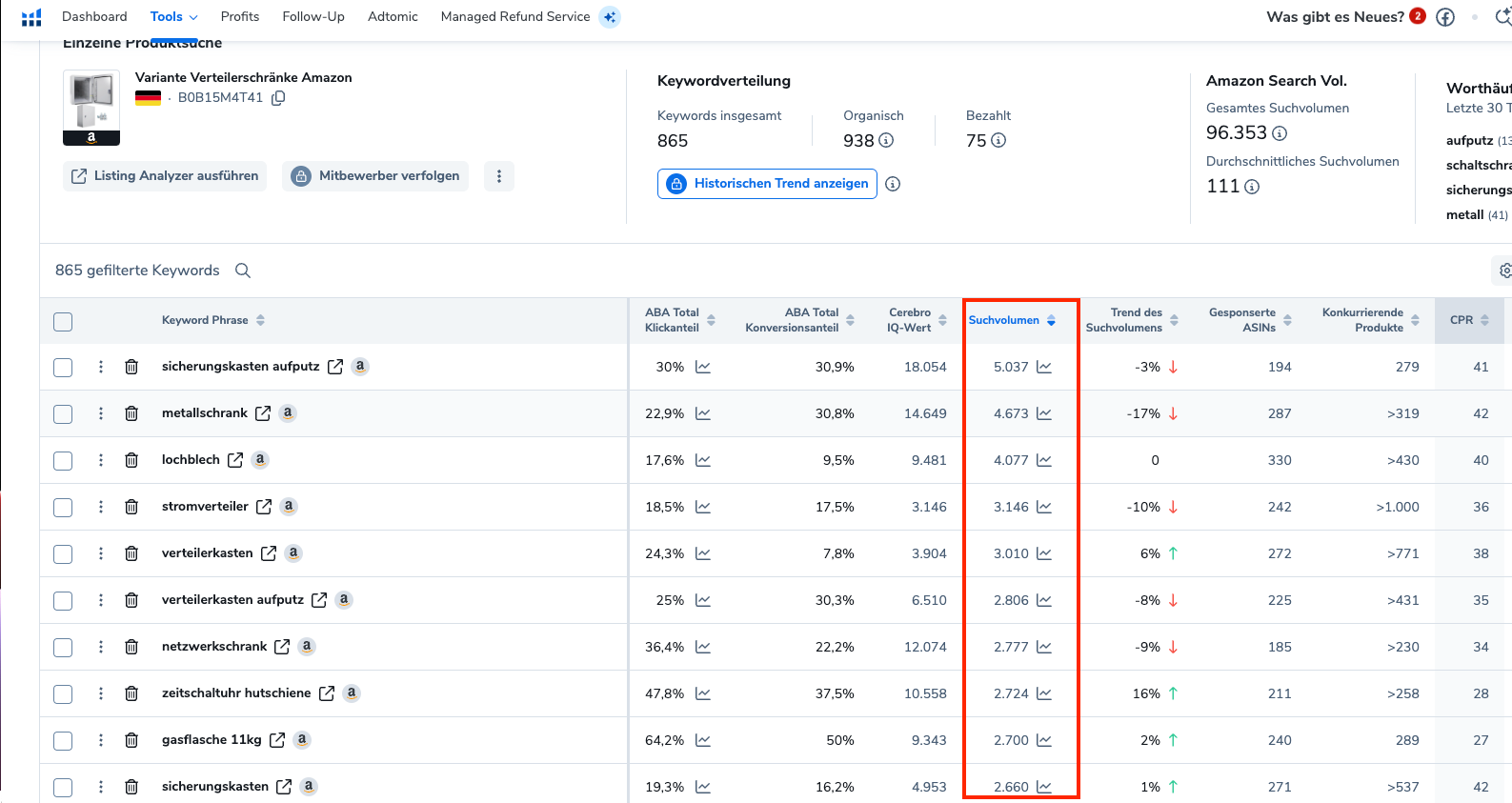Open lochblech in external link
This screenshot has width=1512, height=803.
tap(235, 460)
